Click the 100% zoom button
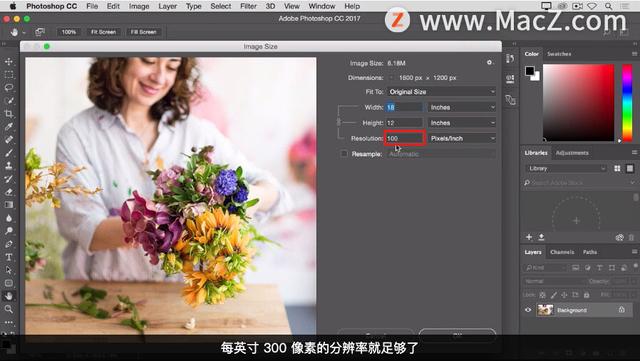The image size is (640, 361). [x=69, y=32]
